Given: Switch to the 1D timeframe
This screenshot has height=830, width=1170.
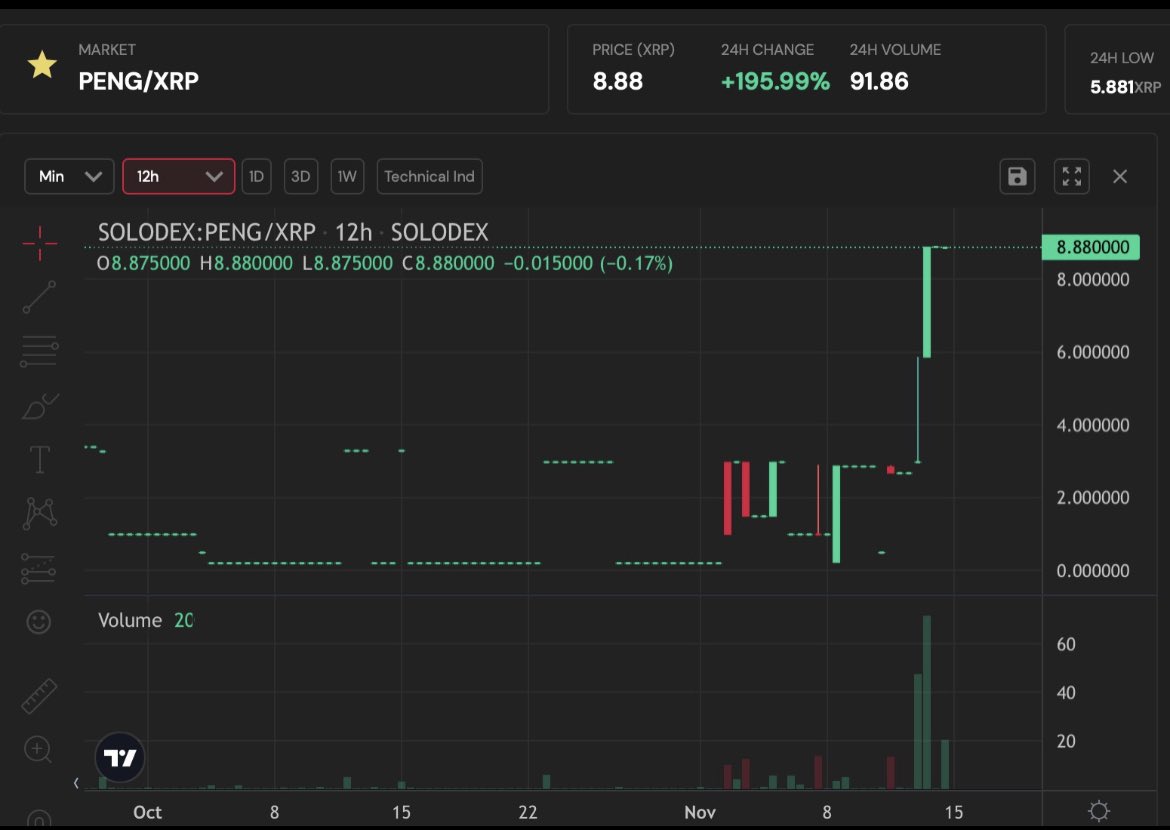Looking at the screenshot, I should click(x=256, y=176).
